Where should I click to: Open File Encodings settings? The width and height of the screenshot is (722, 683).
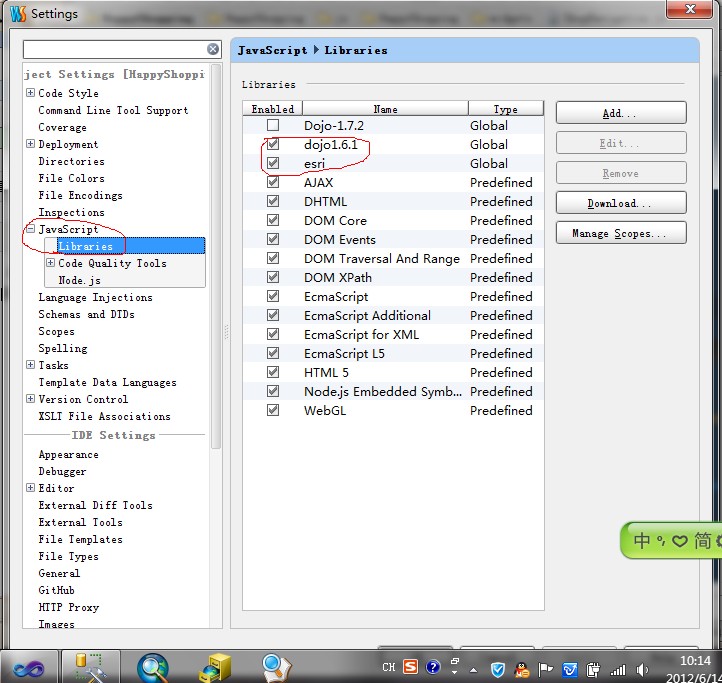point(81,195)
